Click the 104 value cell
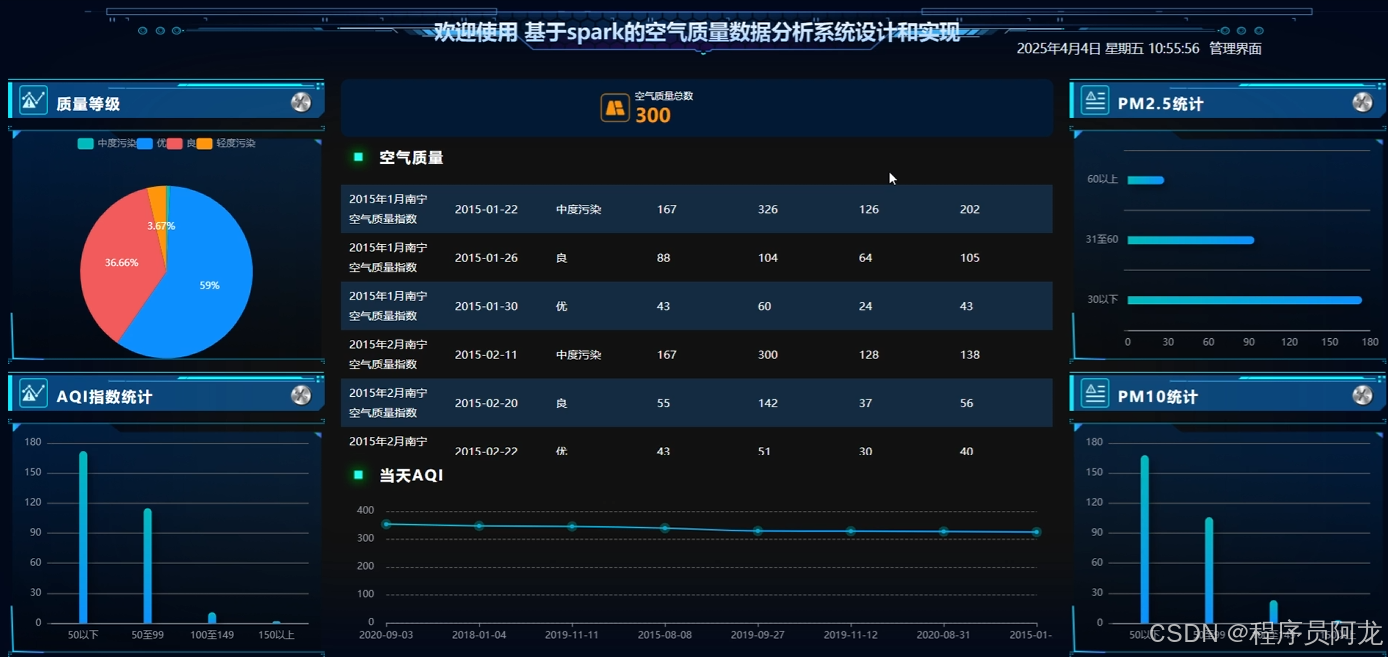This screenshot has width=1388, height=657. pyautogui.click(x=768, y=258)
